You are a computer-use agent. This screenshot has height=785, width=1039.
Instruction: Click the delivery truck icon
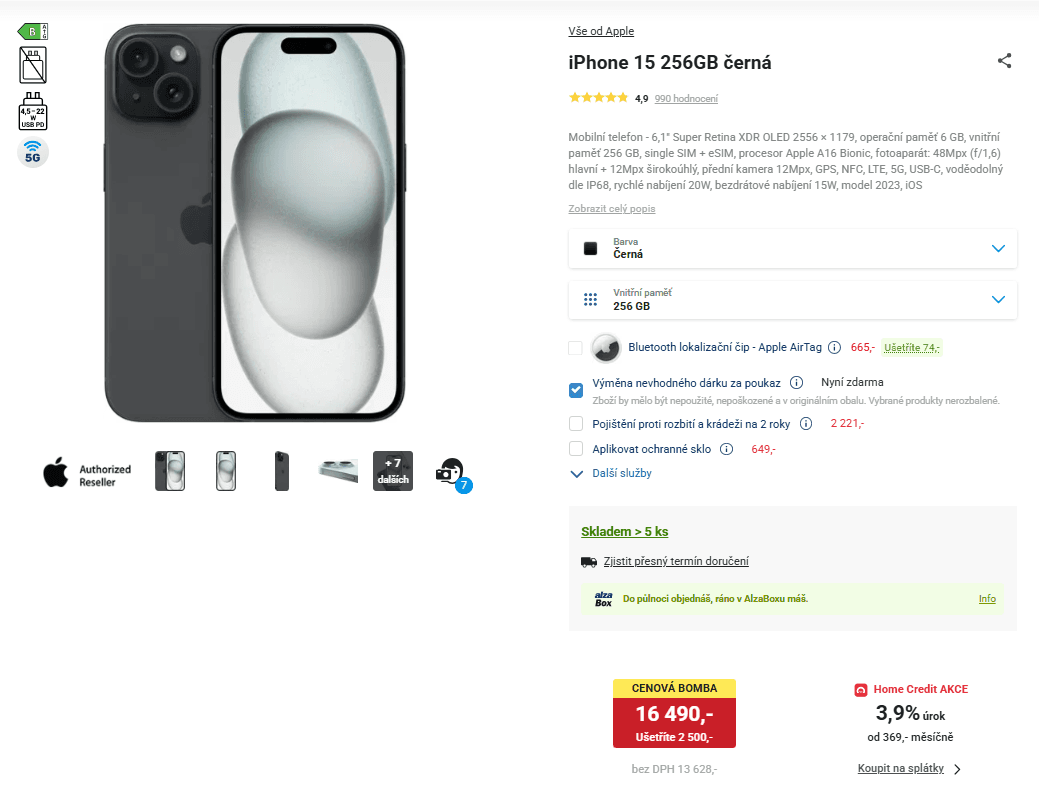coord(589,561)
